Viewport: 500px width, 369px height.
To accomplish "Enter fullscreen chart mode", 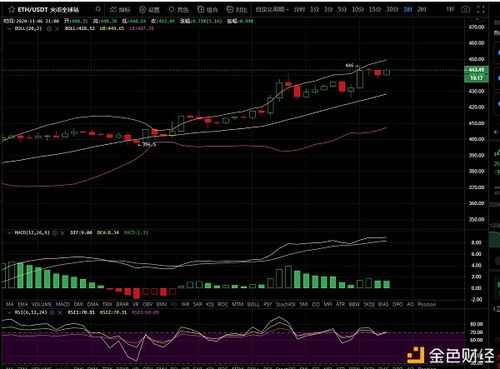I will click(x=481, y=9).
